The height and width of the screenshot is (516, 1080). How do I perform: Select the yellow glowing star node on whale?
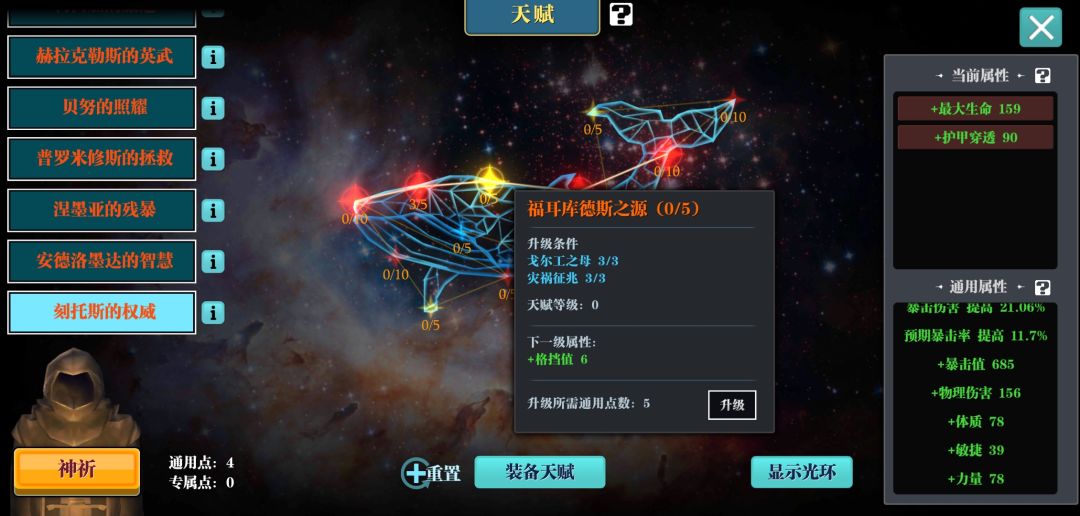488,180
